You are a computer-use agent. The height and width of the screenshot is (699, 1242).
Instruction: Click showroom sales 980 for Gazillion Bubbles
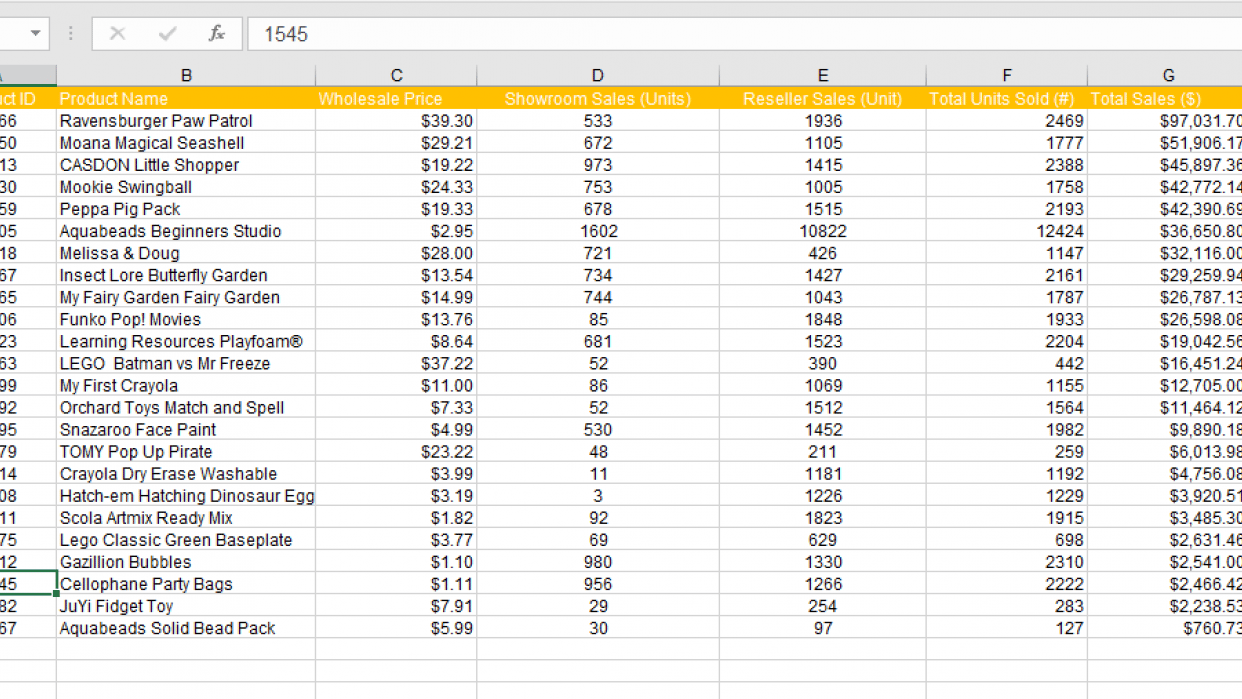pos(598,561)
